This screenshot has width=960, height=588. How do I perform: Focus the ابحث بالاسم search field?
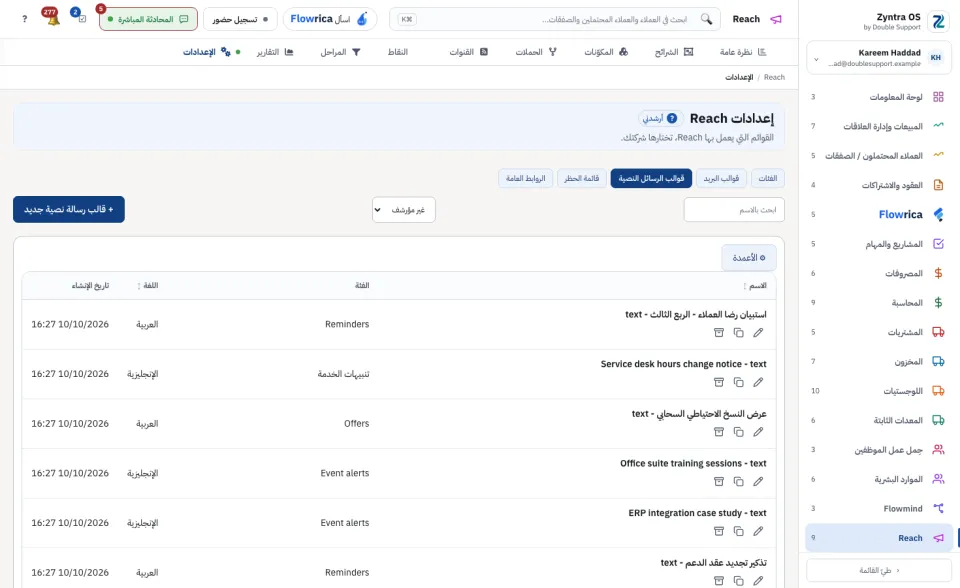[x=734, y=209]
